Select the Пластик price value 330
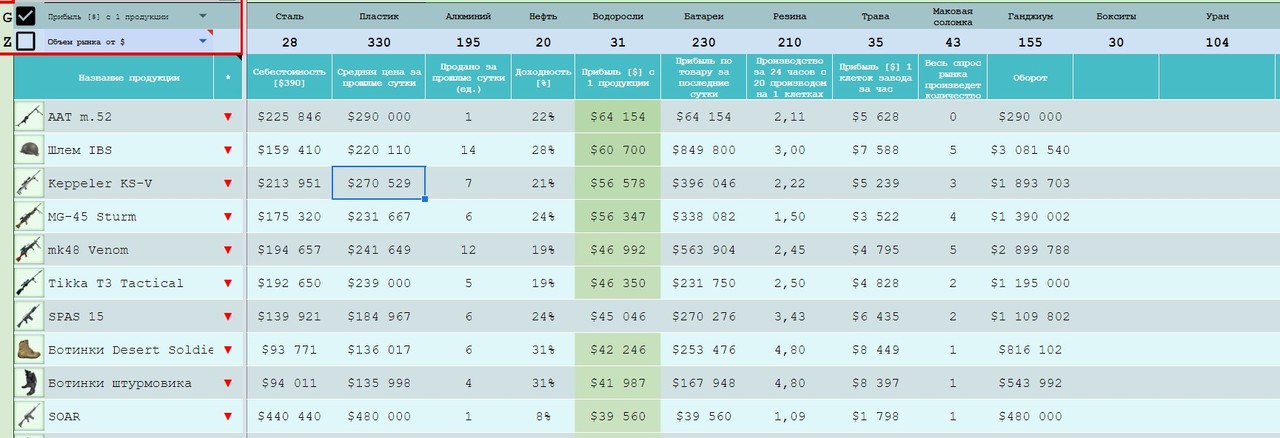 pyautogui.click(x=379, y=42)
